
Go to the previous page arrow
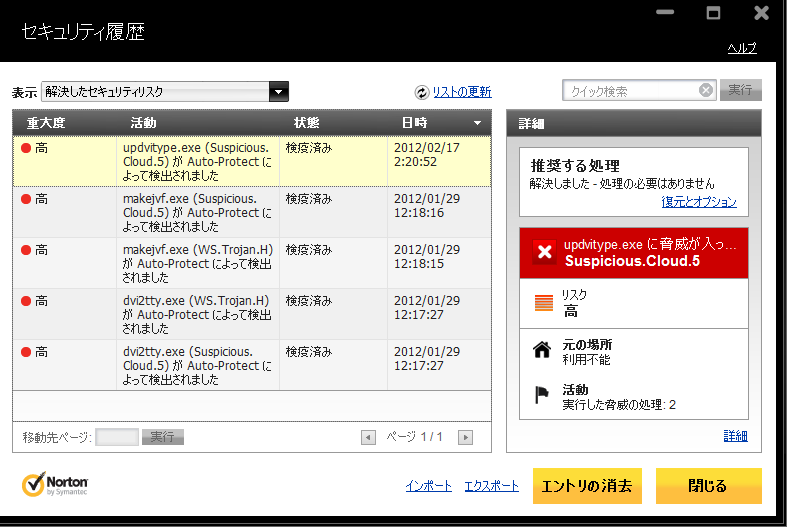pyautogui.click(x=368, y=438)
